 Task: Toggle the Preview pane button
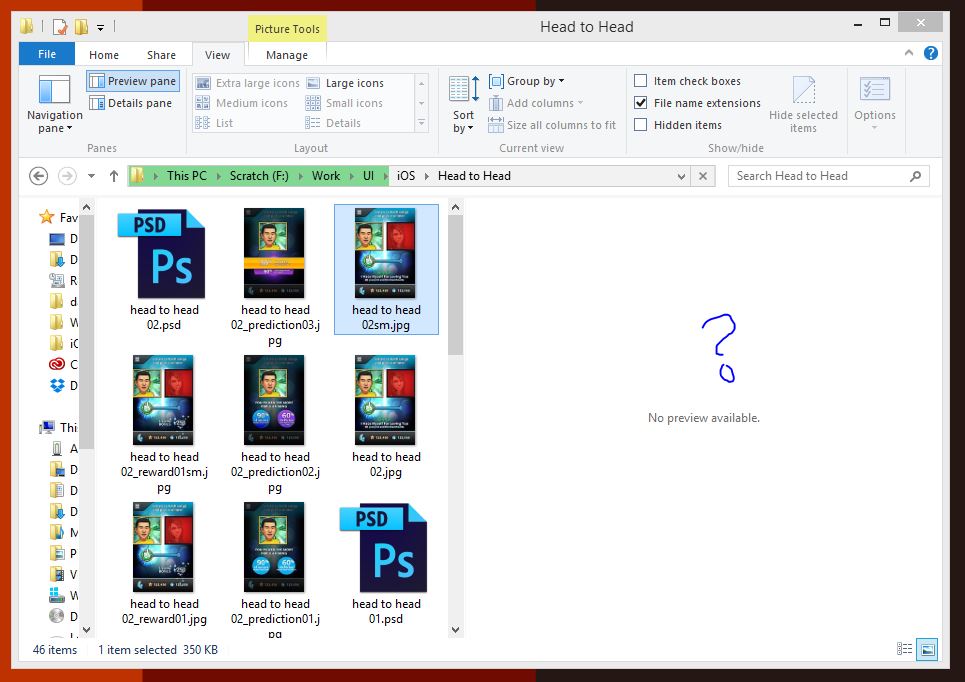click(x=133, y=81)
